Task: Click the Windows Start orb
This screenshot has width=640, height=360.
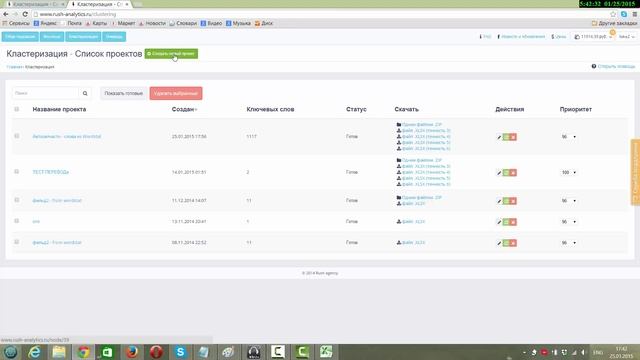Action: (x=10, y=352)
